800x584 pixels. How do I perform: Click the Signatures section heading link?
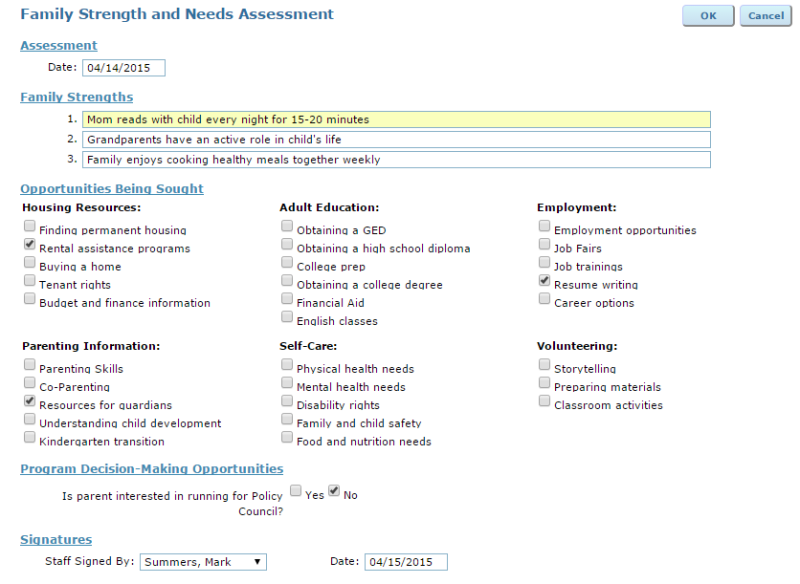pos(56,539)
